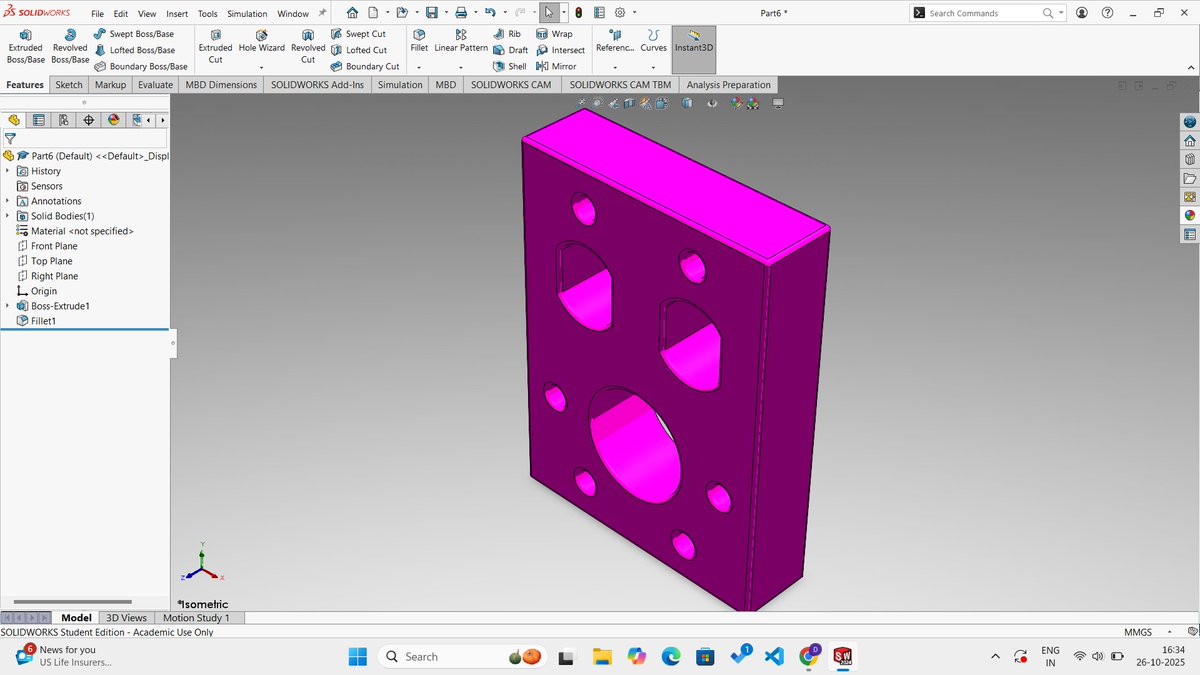Viewport: 1200px width, 675px height.
Task: Print the document
Action: 461,13
